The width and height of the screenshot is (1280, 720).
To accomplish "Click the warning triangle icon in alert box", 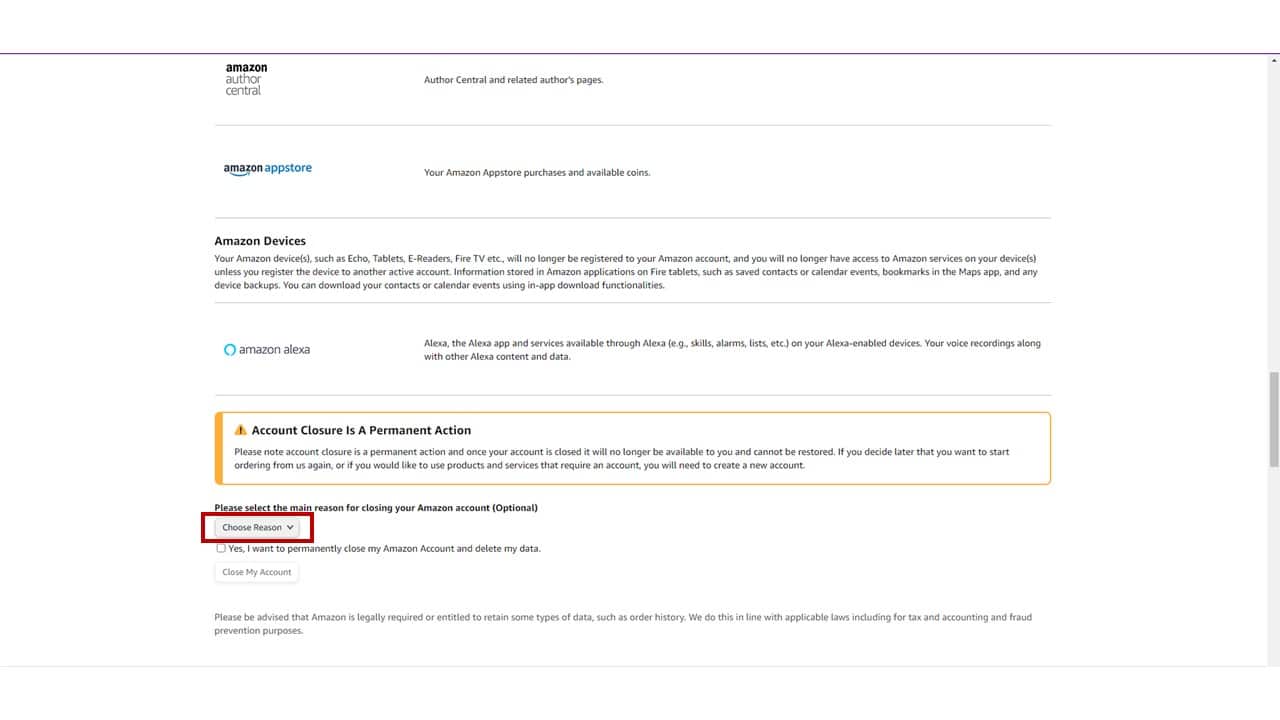I will [x=241, y=430].
